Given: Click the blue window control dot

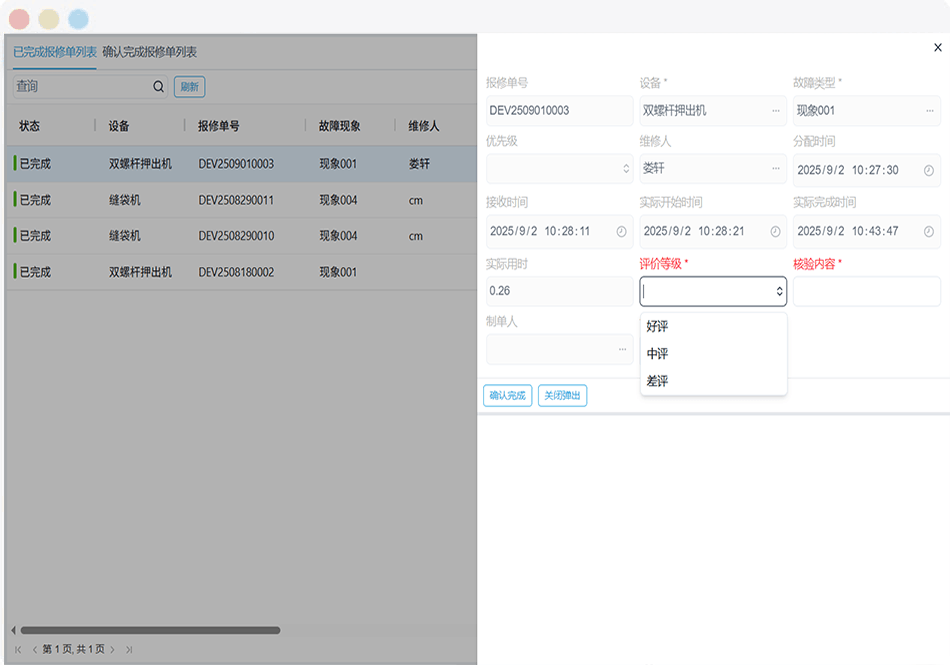Looking at the screenshot, I should 78,19.
